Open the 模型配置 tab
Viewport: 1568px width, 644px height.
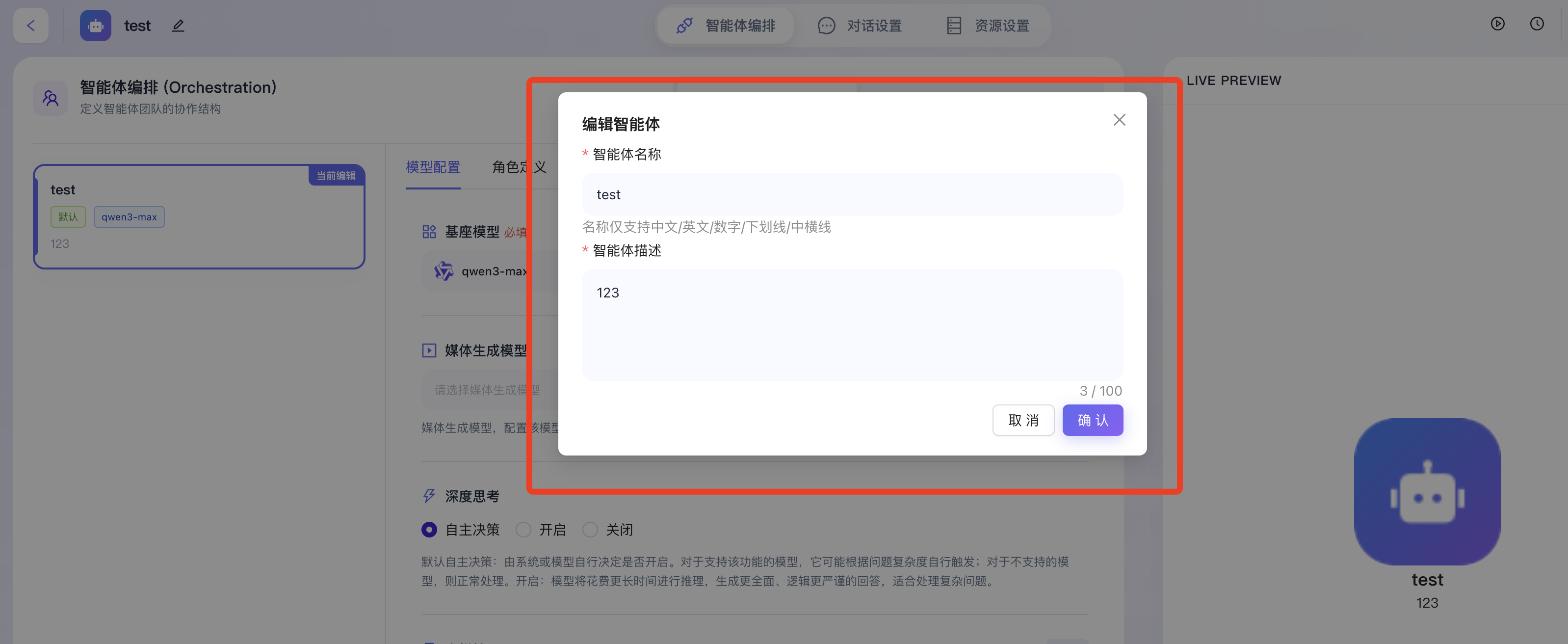(433, 167)
